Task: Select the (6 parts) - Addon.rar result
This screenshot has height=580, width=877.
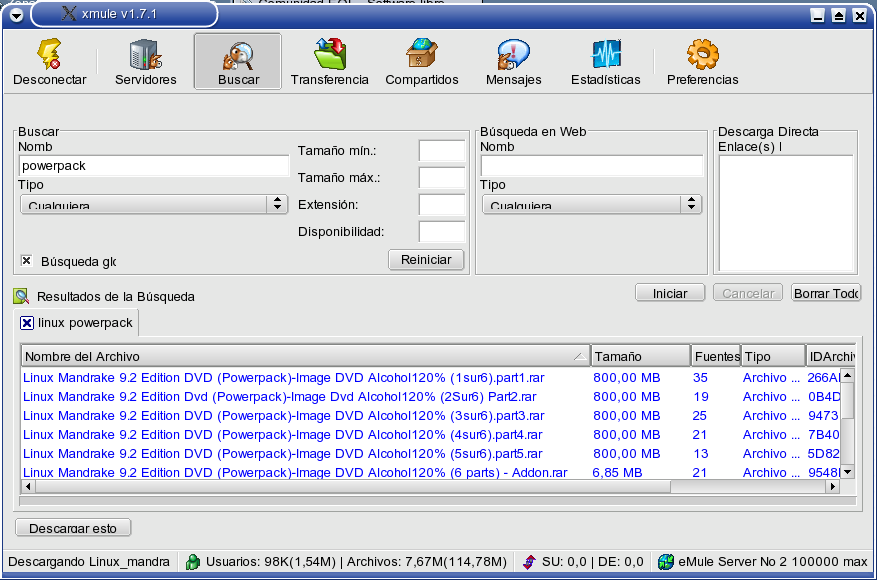Action: click(431, 472)
